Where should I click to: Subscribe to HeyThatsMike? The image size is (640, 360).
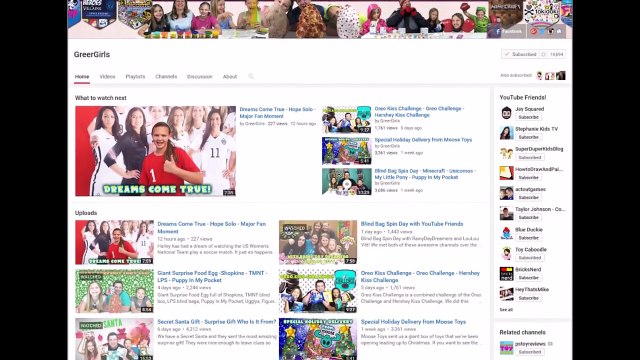pos(529,298)
